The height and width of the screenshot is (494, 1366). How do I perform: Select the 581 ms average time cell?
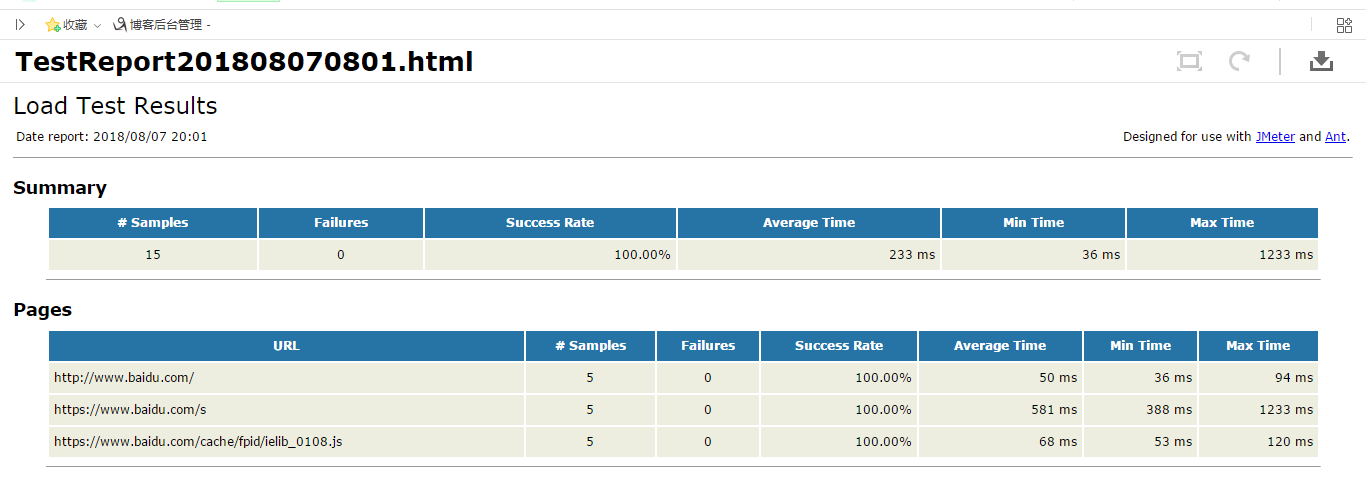pyautogui.click(x=1000, y=410)
